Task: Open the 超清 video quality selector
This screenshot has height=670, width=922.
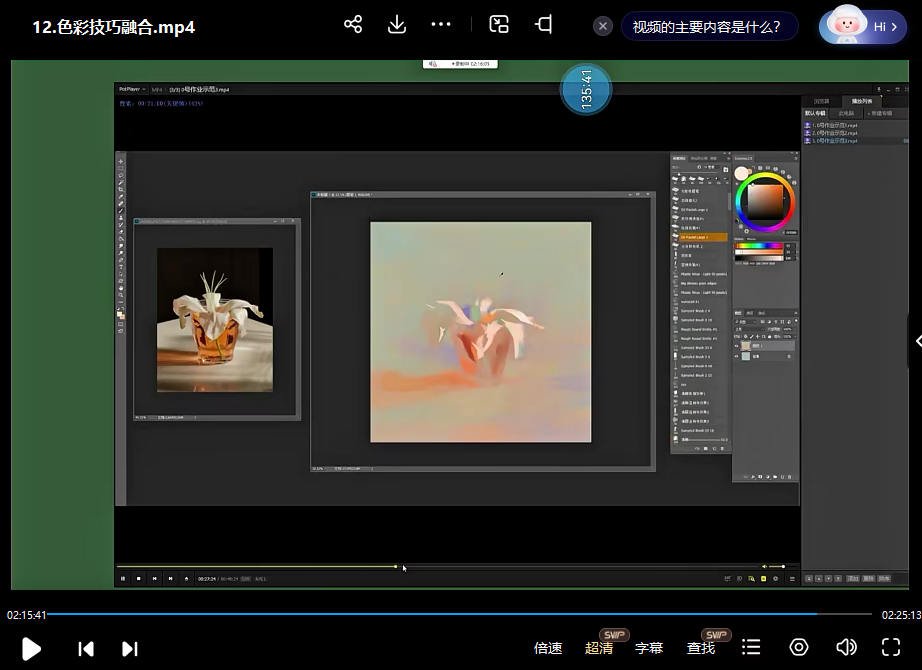Action: (x=599, y=648)
